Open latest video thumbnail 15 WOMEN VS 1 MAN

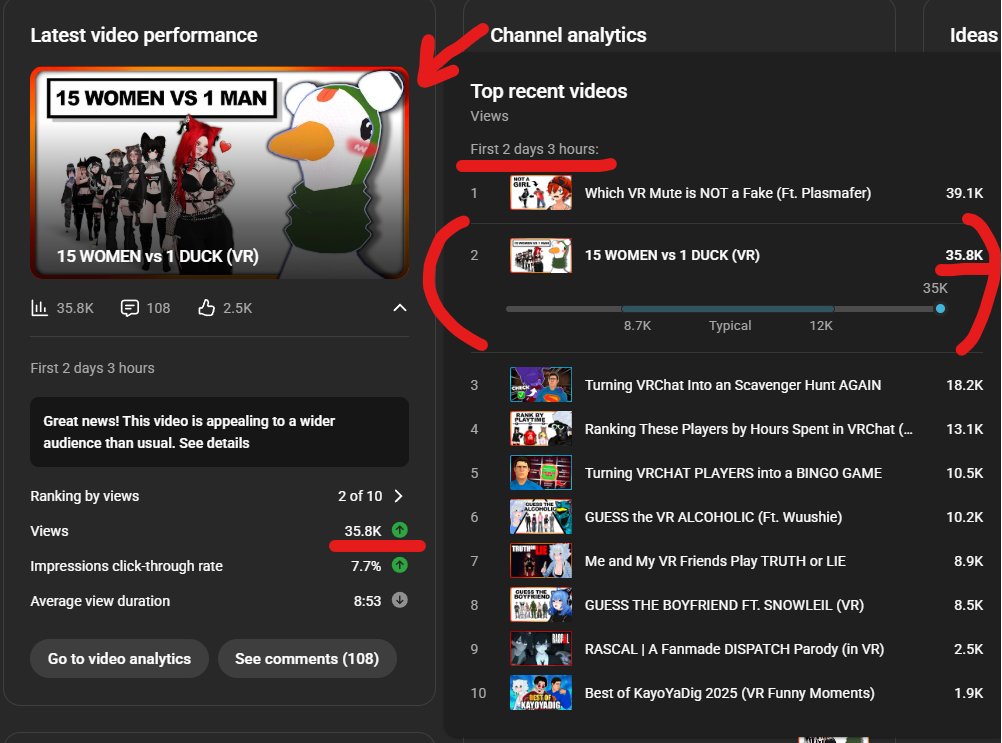(219, 172)
